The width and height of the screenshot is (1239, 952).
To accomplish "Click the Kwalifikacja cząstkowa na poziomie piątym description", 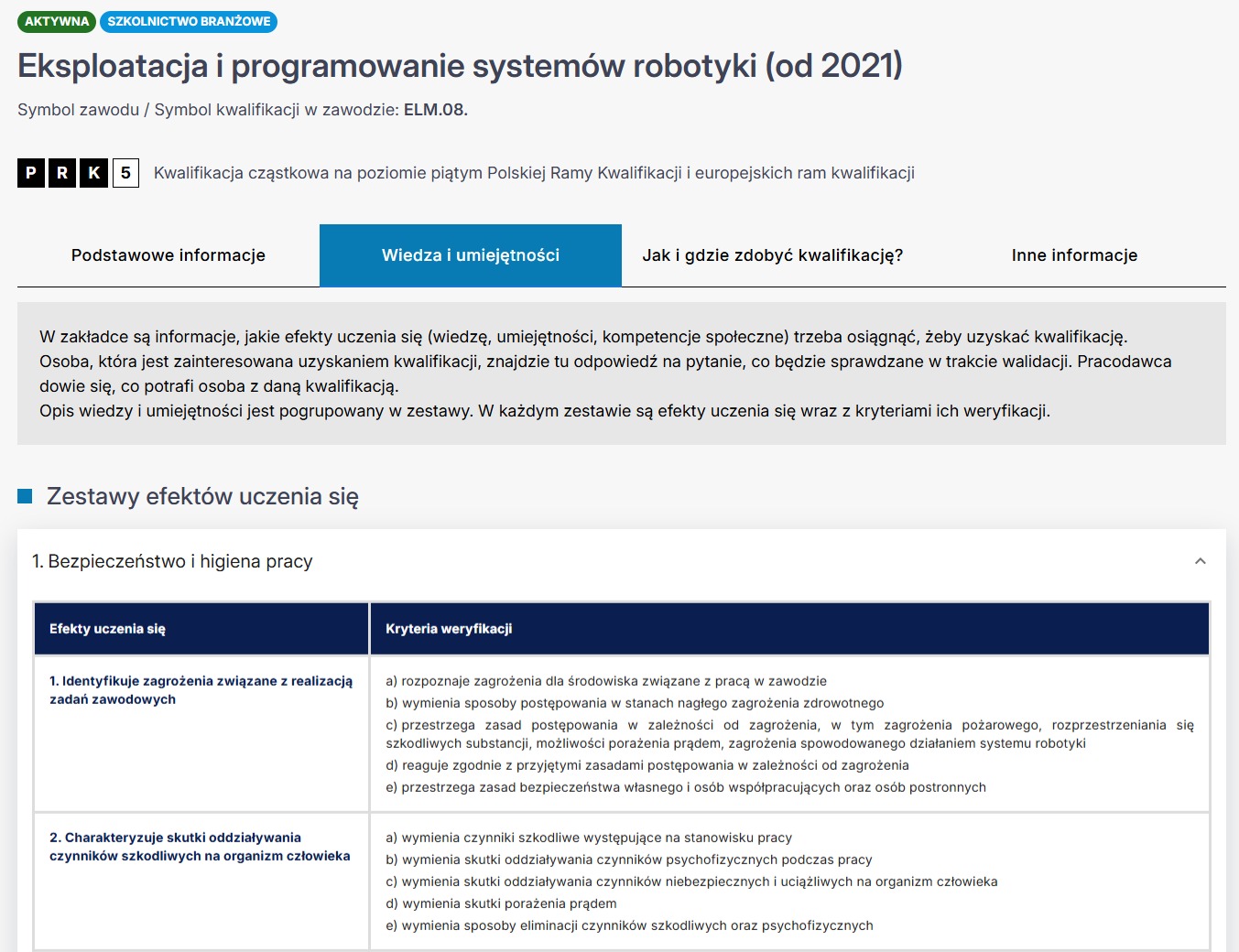I will pyautogui.click(x=534, y=173).
